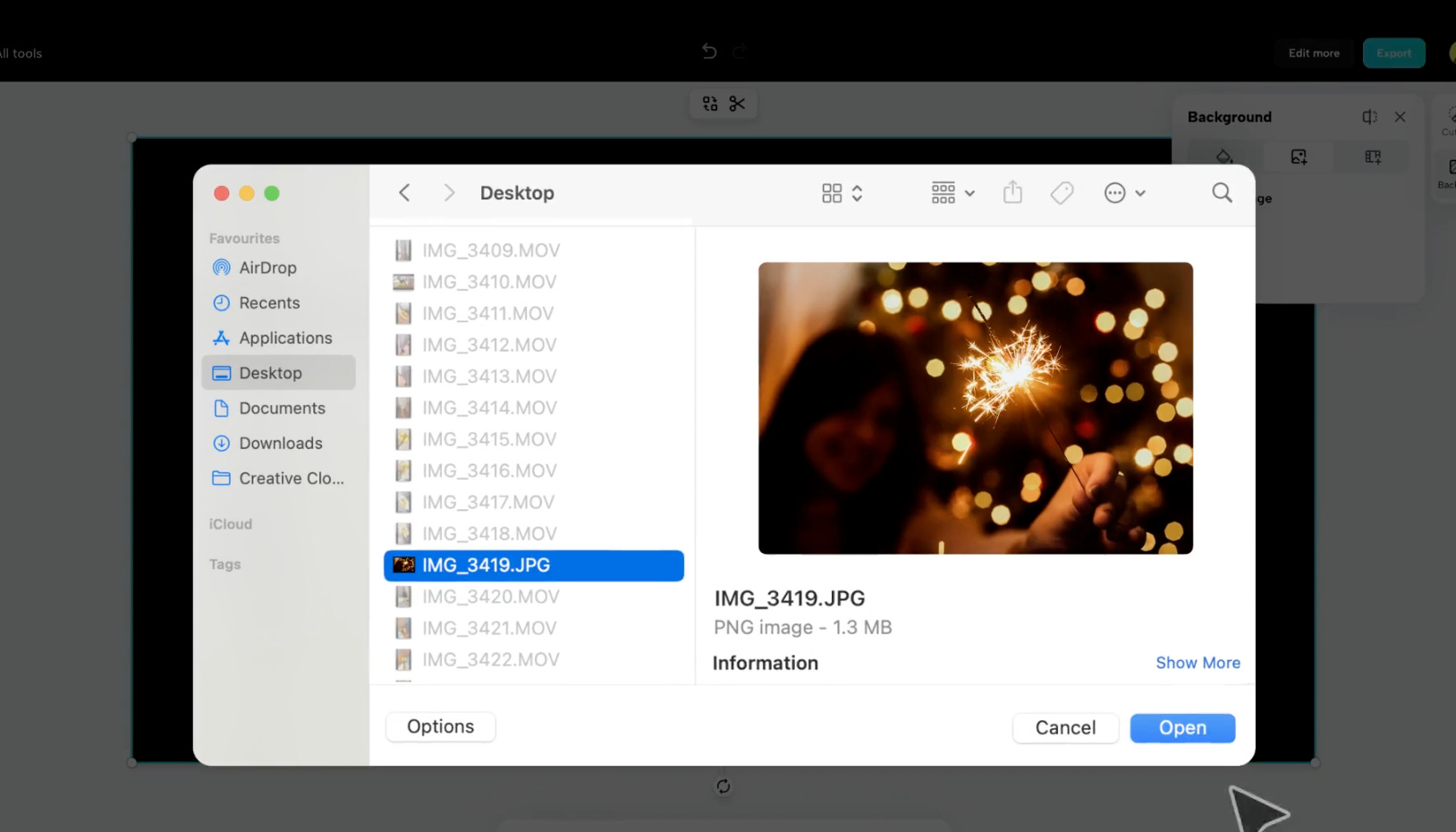Change the icon view mode selector

pos(842,193)
